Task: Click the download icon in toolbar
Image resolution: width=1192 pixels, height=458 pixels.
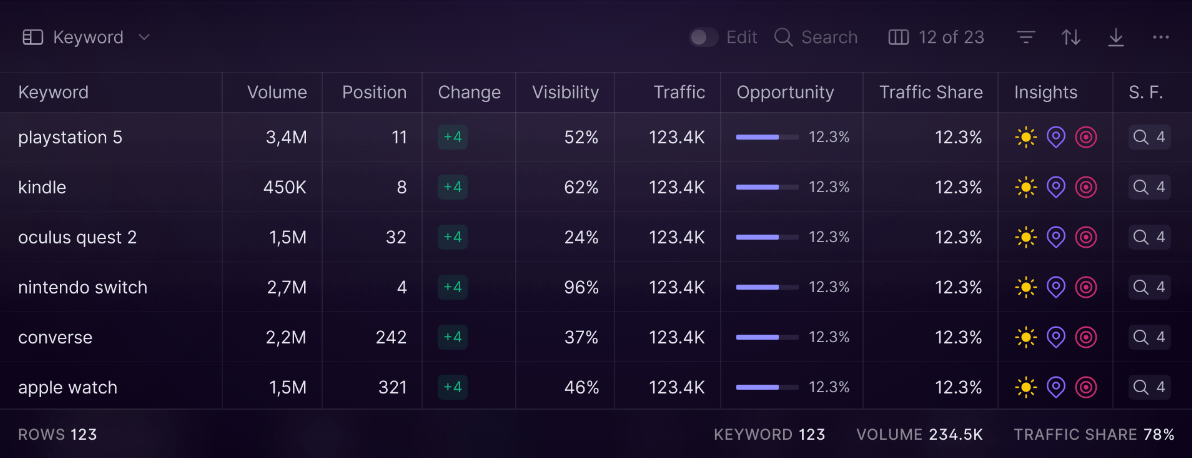Action: click(x=1116, y=37)
